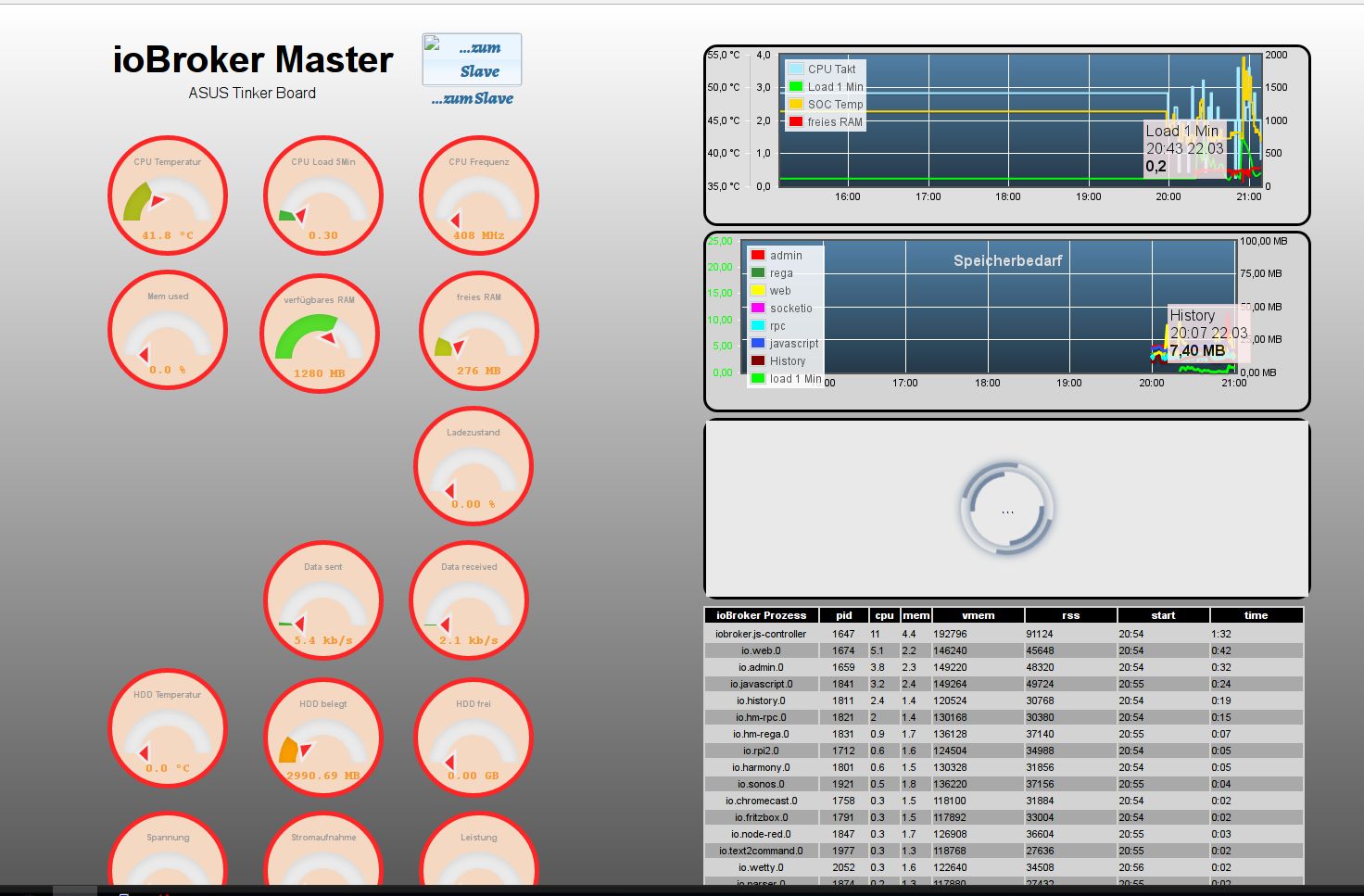Toggle Load 1 Min series in top legend
The height and width of the screenshot is (896, 1364).
coord(826,86)
